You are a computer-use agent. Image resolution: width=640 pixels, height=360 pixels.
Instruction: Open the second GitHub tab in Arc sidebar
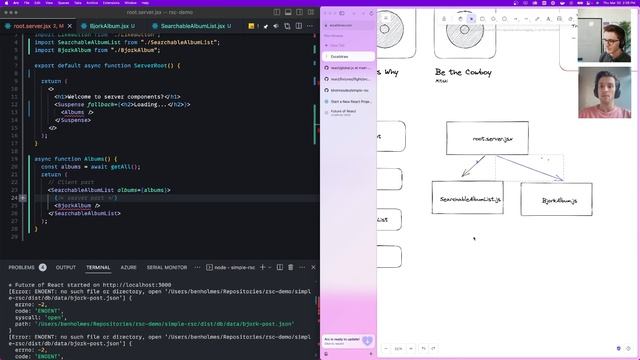click(x=349, y=79)
